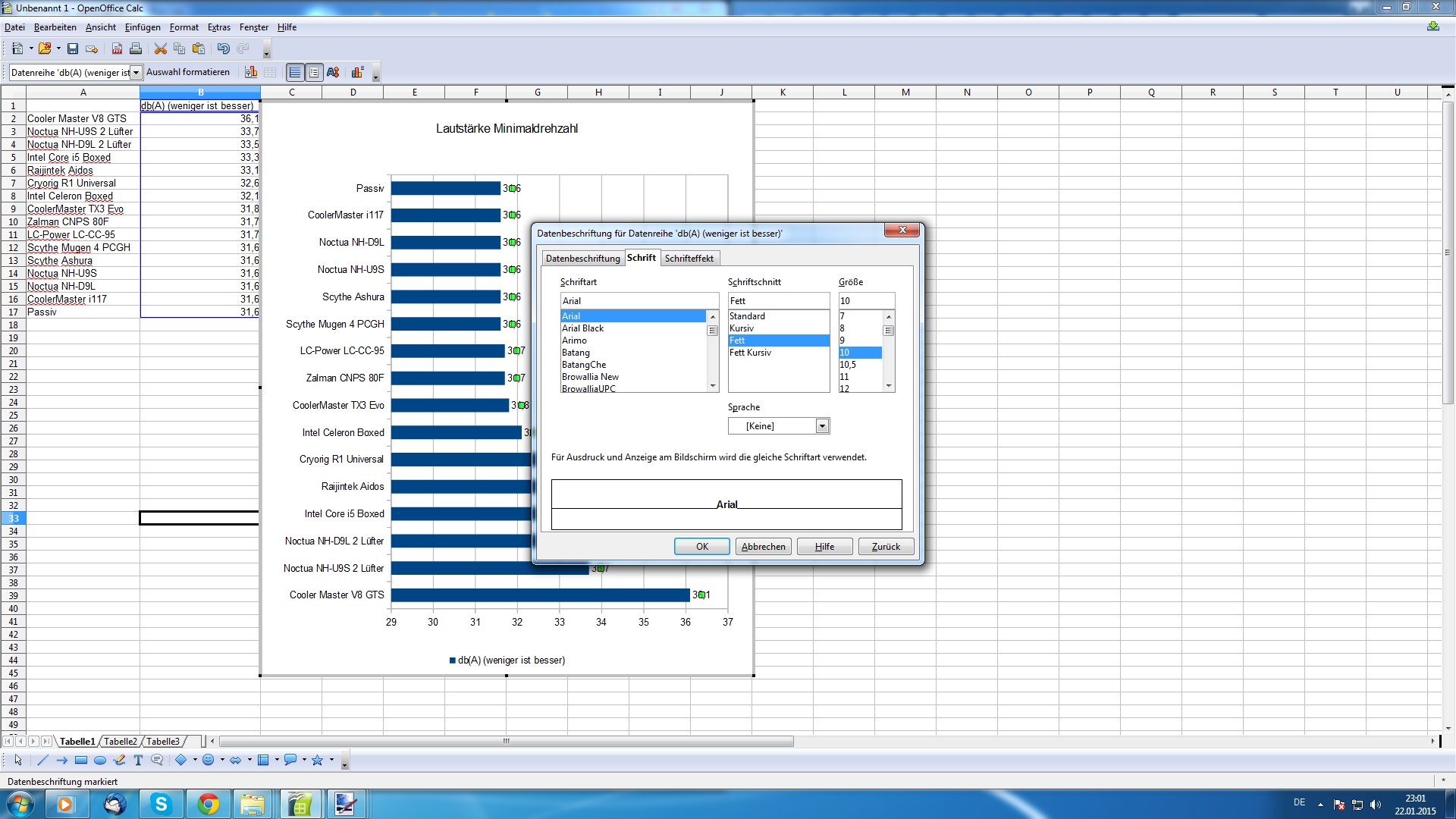Click the selection arrow tool
Image resolution: width=1456 pixels, height=819 pixels.
[18, 760]
